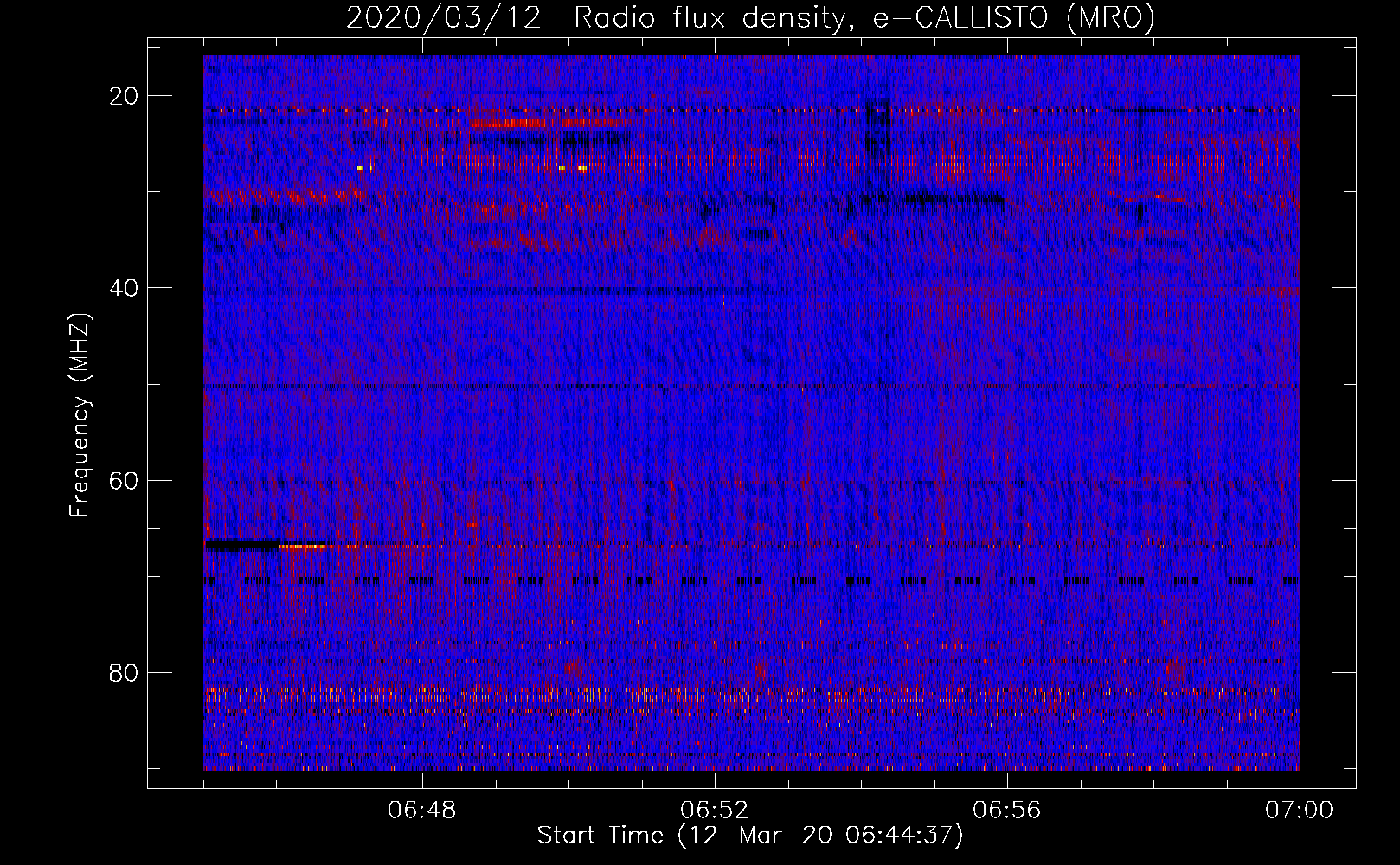This screenshot has height=865, width=1400.
Task: Click the bright red emission band near 23 MHz
Action: pyautogui.click(x=547, y=124)
